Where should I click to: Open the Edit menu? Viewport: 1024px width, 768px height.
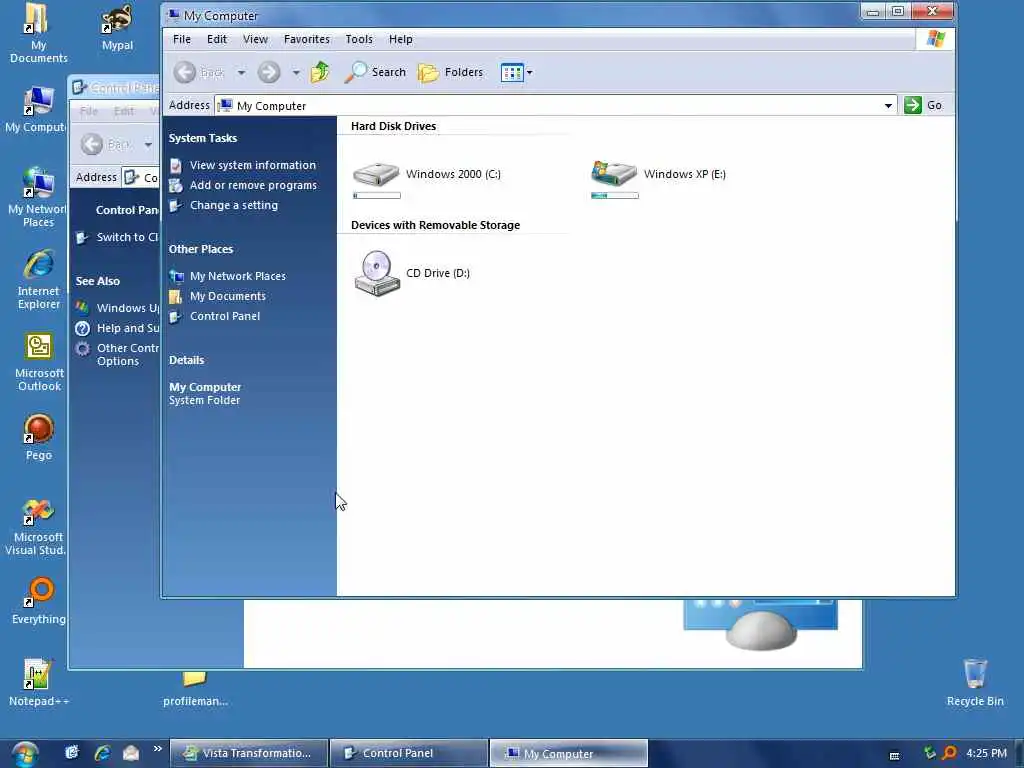[x=217, y=39]
